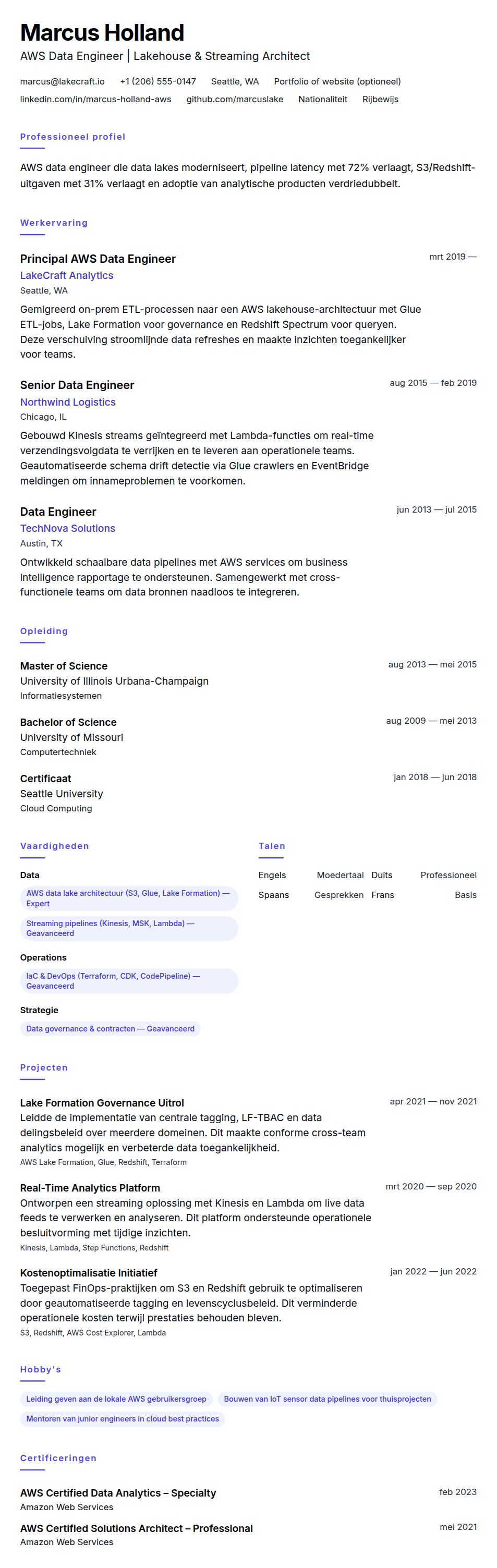The height and width of the screenshot is (1568, 497).
Task: Click the Rijbewijs field
Action: click(x=380, y=99)
